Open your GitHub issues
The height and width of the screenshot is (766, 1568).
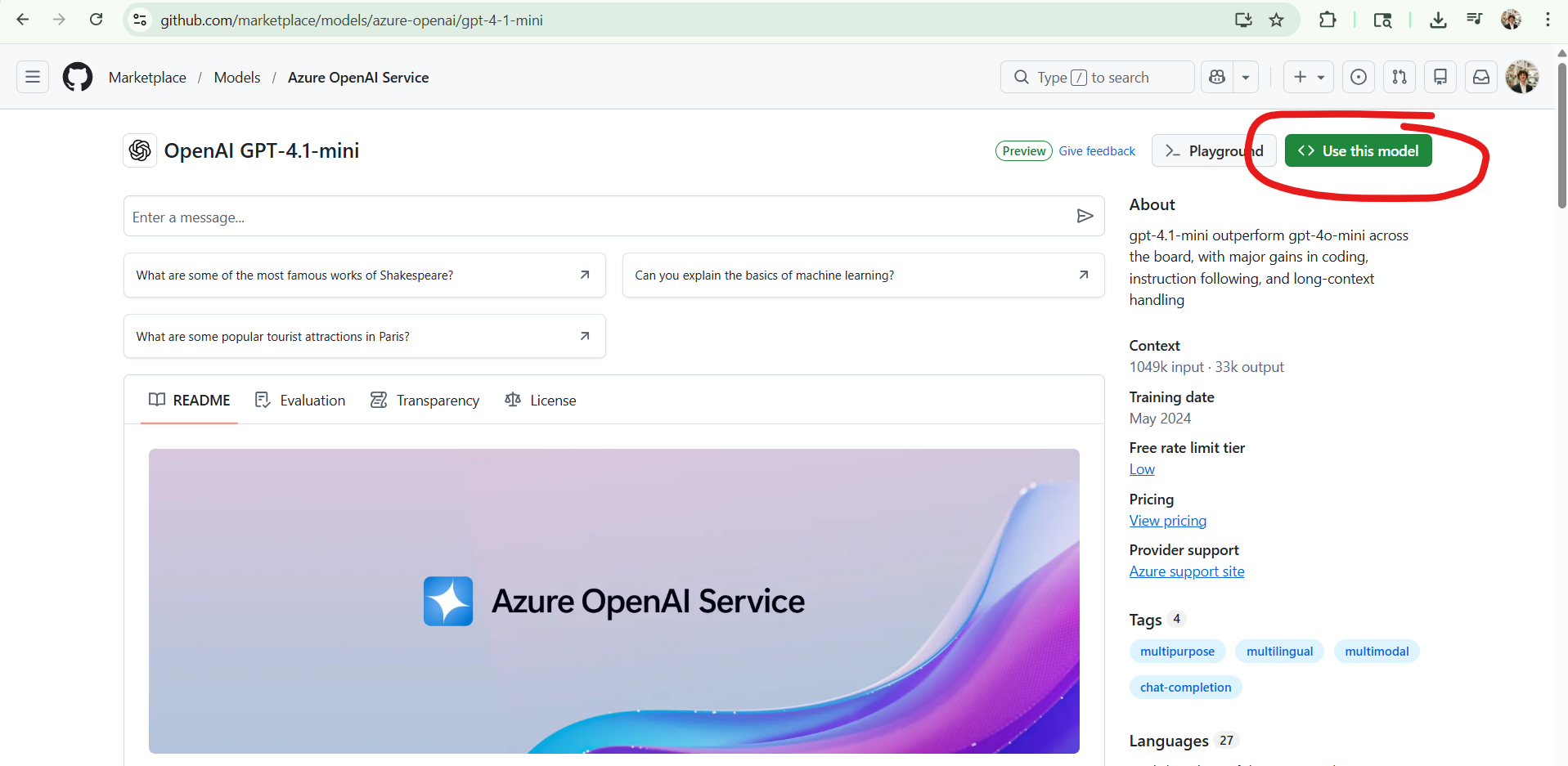(x=1359, y=77)
